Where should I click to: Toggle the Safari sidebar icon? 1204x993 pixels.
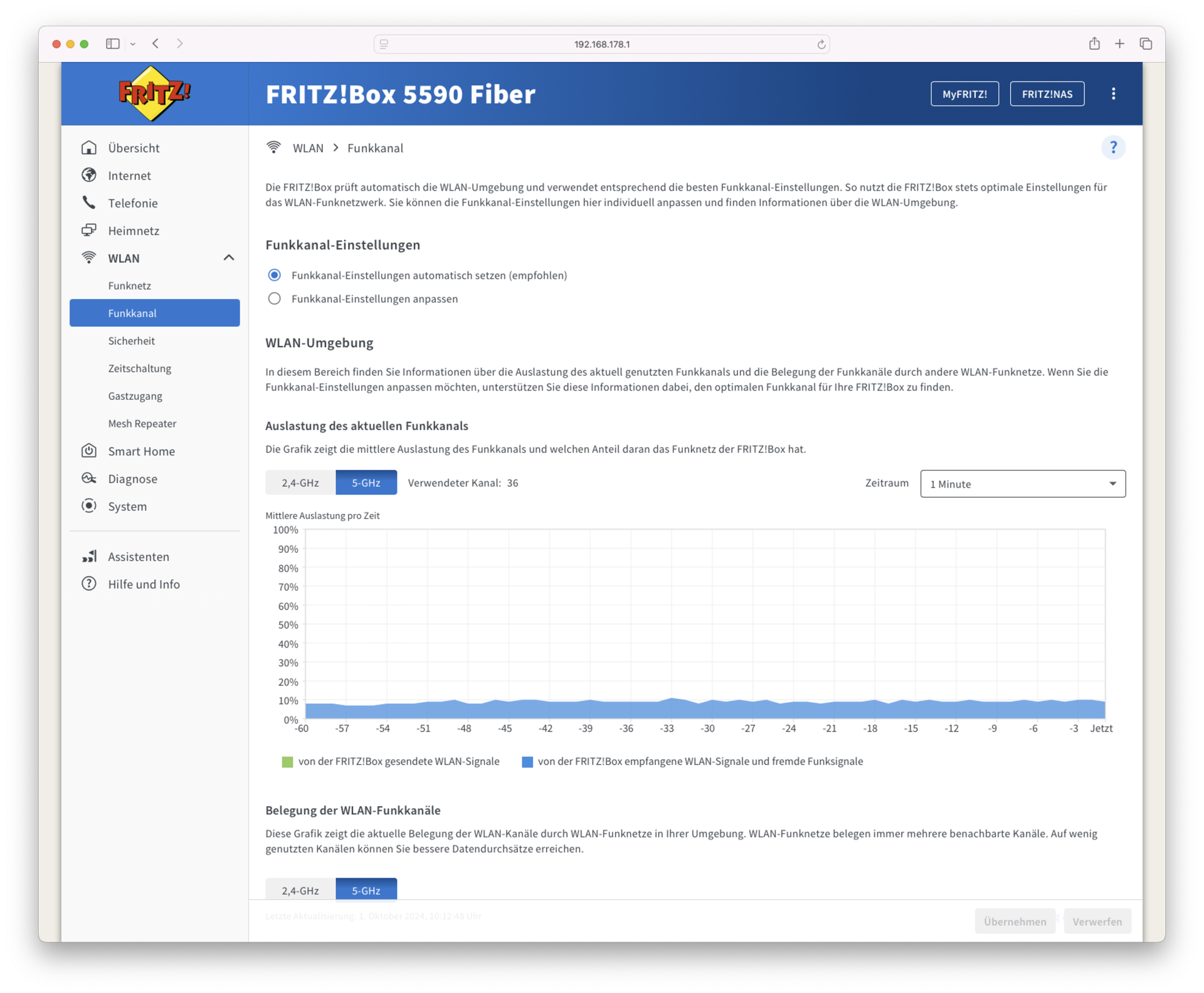113,43
